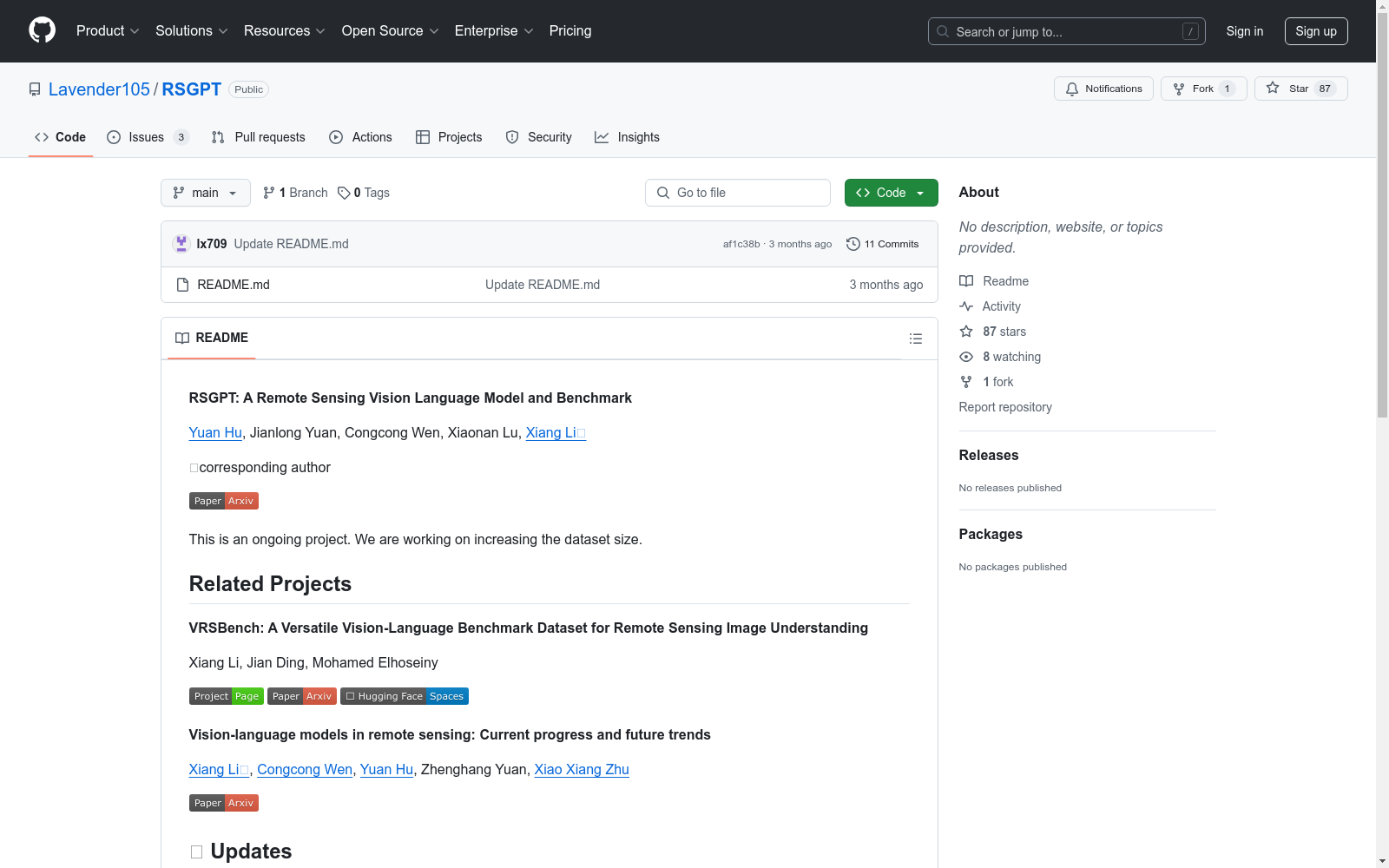Click the star icon in Star button
Screen dimensions: 1389x868
[x=1273, y=88]
